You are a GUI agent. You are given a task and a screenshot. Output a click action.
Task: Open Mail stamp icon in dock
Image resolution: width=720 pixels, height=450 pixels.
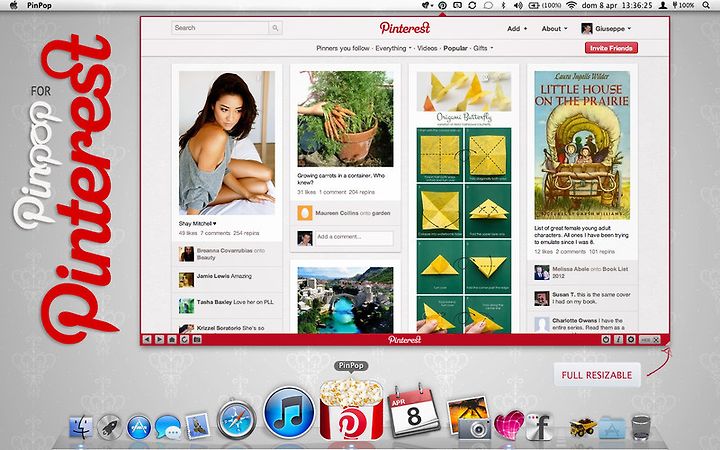(198, 426)
